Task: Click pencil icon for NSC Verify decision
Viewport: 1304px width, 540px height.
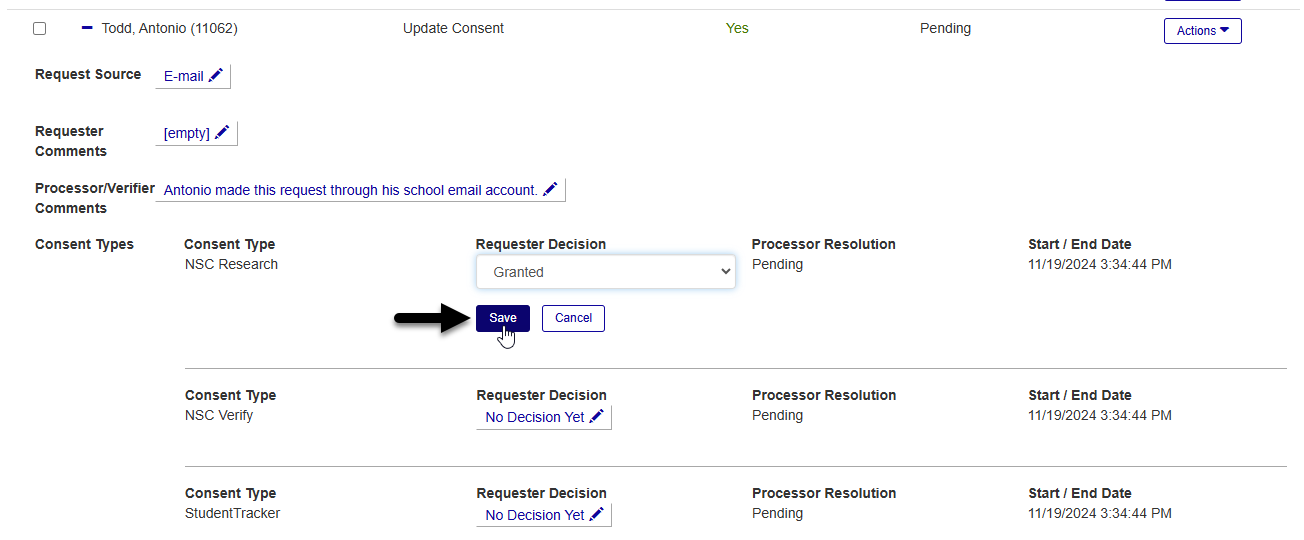Action: [597, 417]
